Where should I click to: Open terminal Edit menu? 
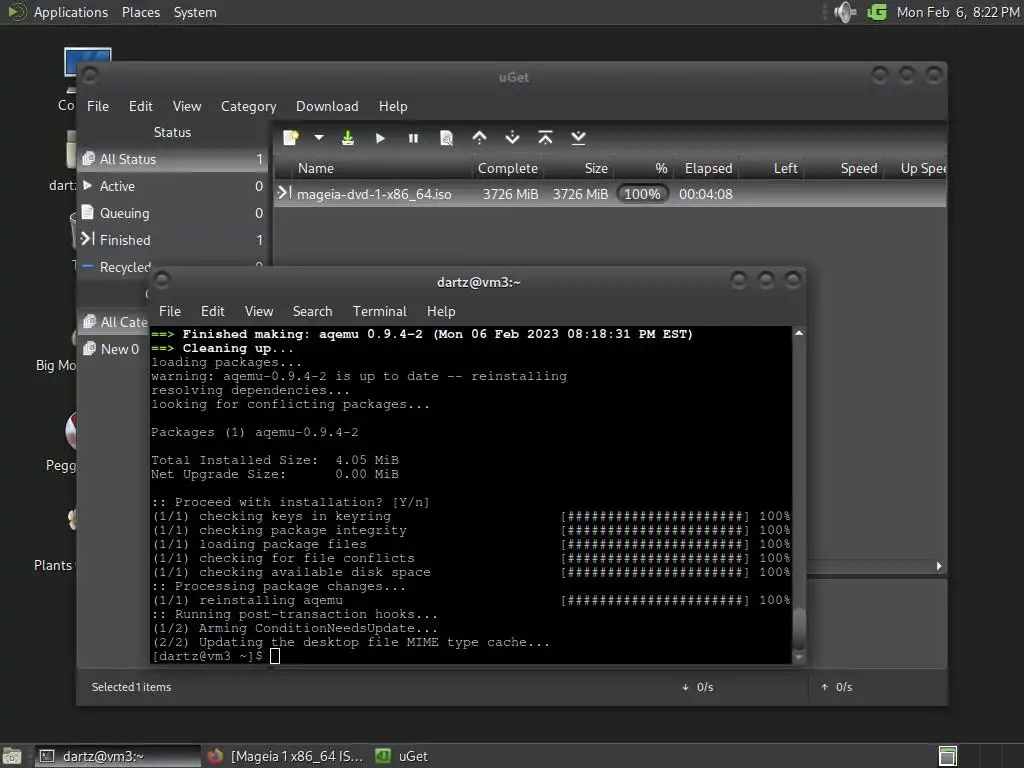pos(212,312)
